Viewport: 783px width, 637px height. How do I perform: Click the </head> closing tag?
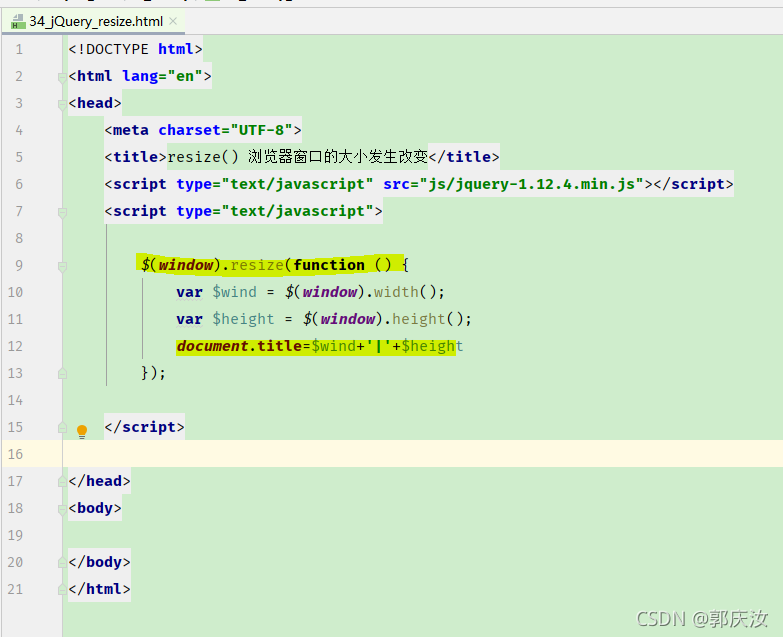(99, 481)
